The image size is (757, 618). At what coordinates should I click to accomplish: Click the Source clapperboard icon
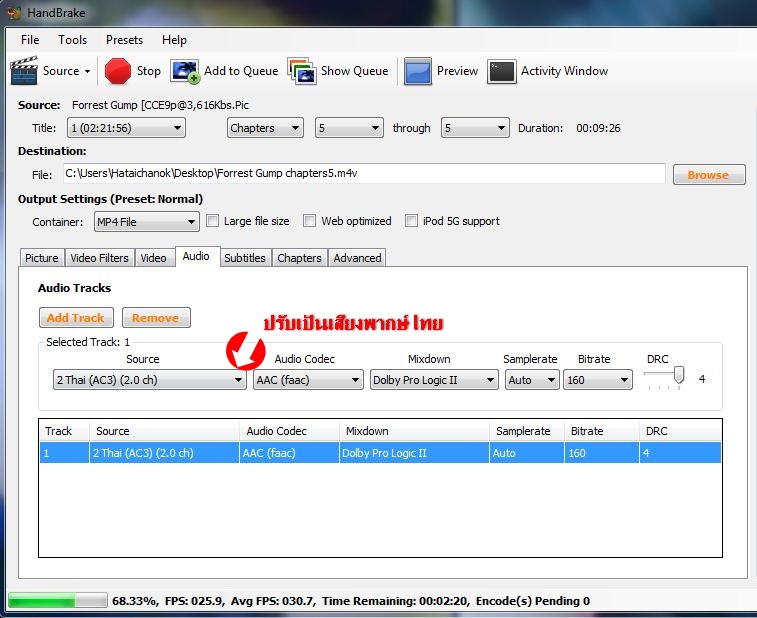24,71
